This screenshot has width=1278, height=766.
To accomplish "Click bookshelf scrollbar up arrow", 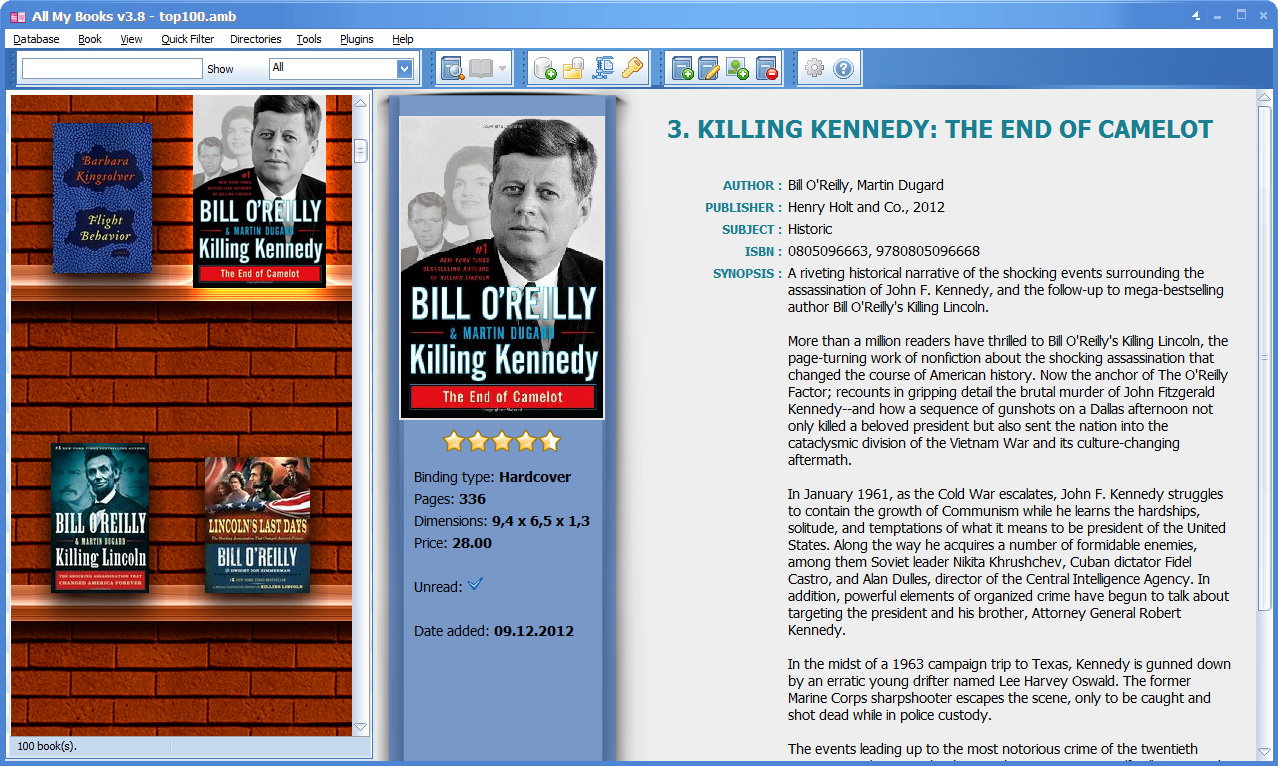I will tap(361, 103).
